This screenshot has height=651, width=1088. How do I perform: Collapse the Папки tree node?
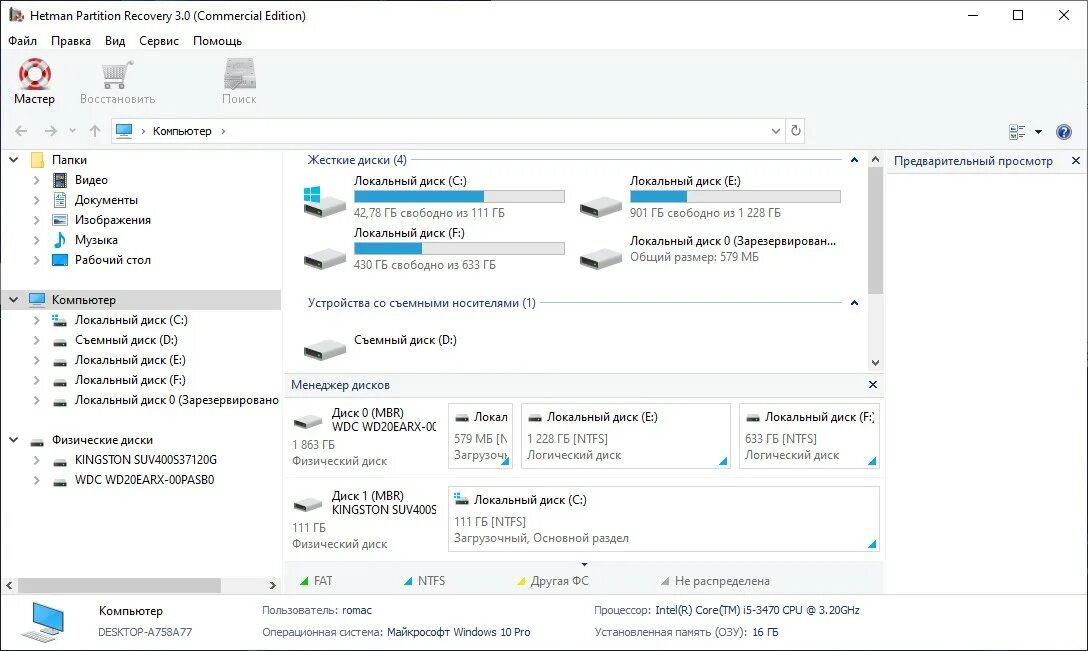click(x=13, y=160)
